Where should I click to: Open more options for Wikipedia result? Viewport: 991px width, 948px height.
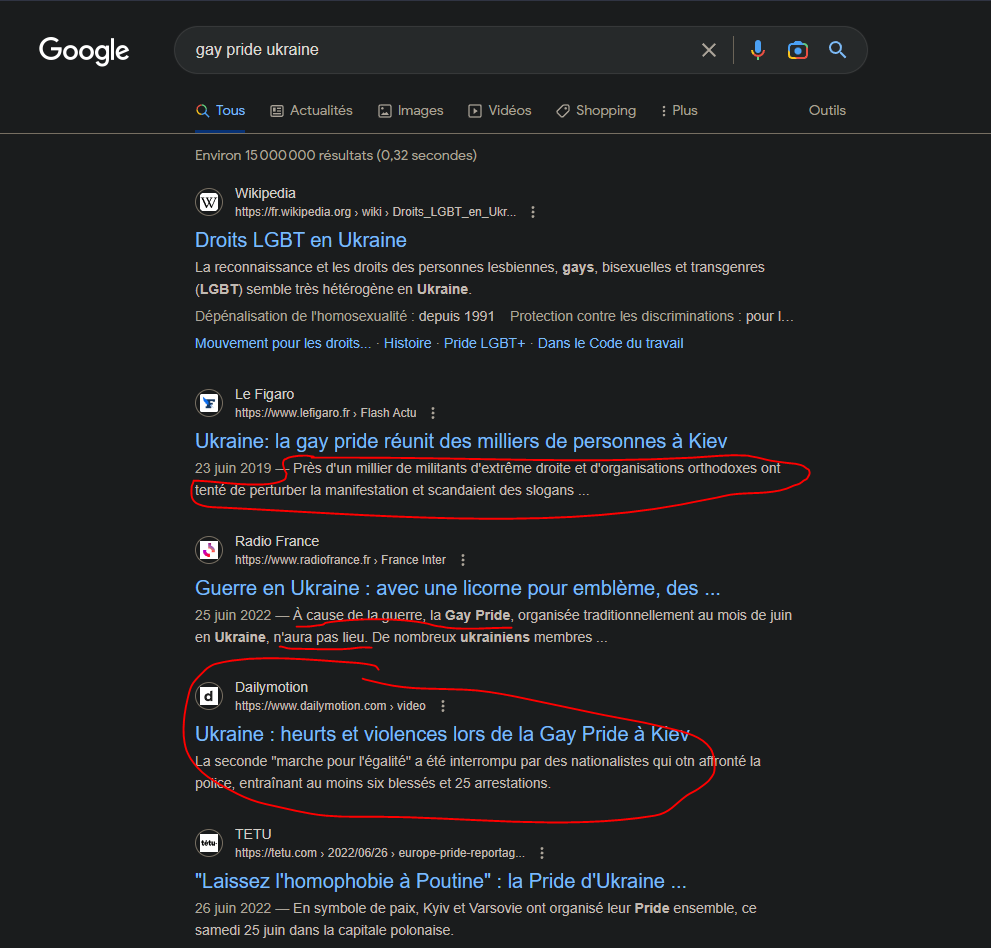click(x=533, y=212)
